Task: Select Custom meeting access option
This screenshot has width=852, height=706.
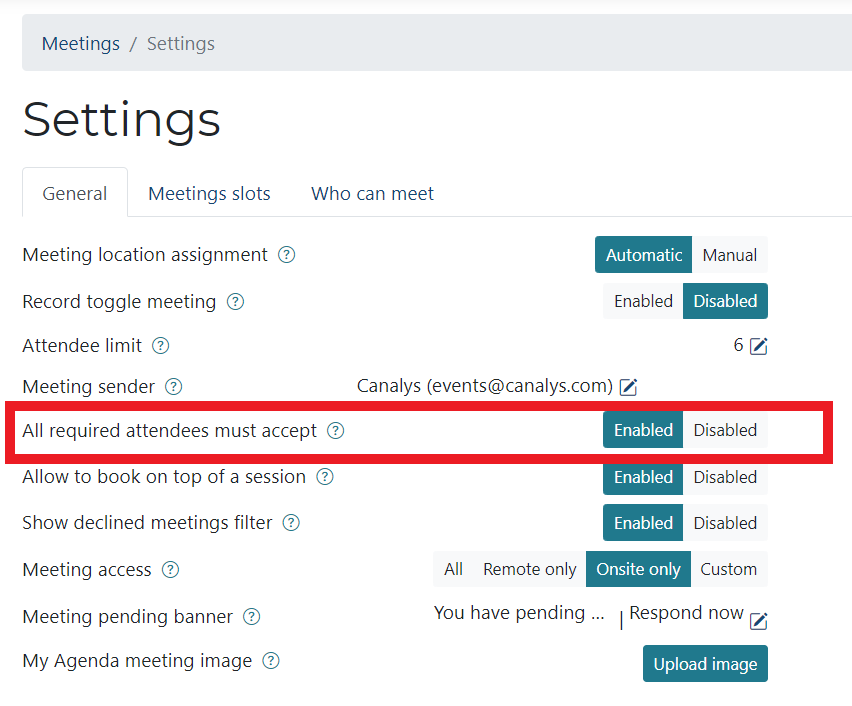Action: (x=728, y=569)
